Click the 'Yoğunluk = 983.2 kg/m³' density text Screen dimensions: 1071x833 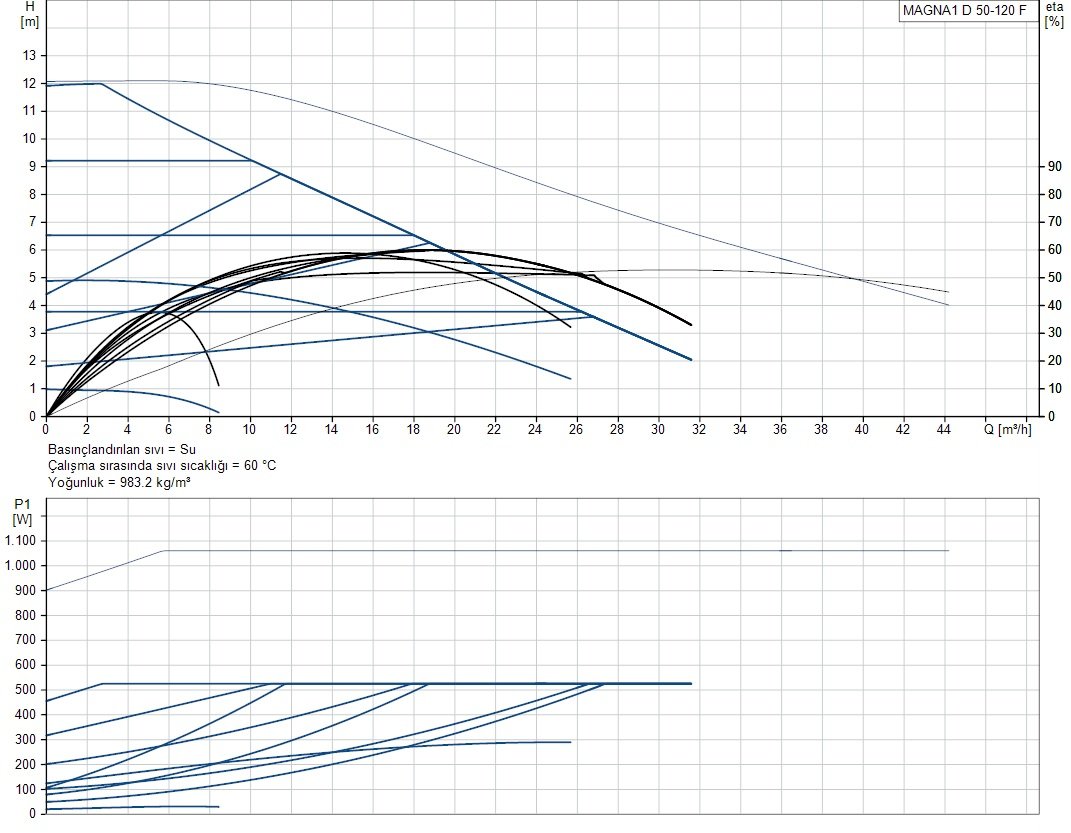coord(119,482)
